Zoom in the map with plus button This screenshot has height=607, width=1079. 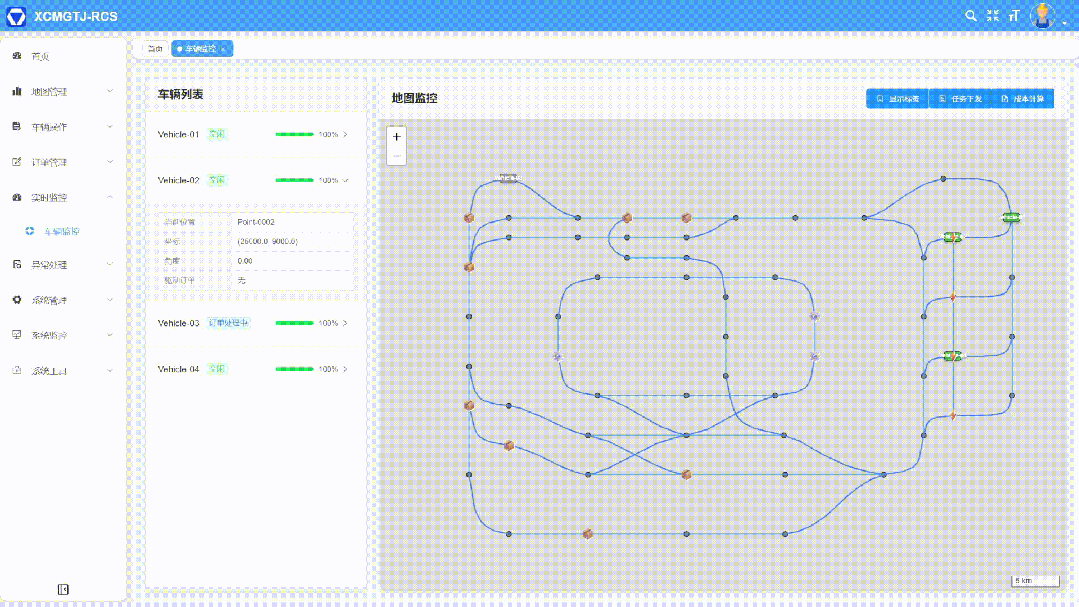pyautogui.click(x=397, y=137)
